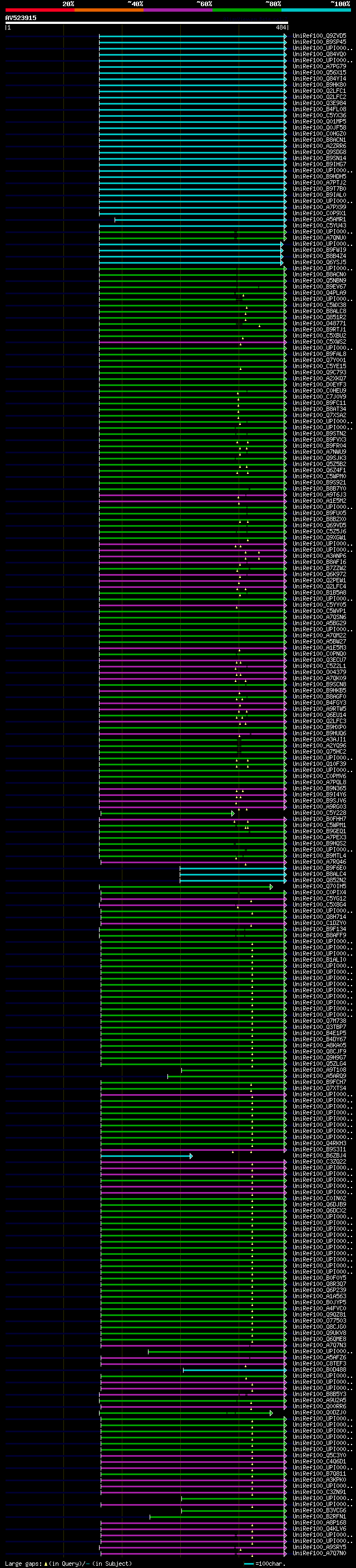The height and width of the screenshot is (1568, 356).
Task: Click hit UniRef100_C5YX36
Action: (319, 116)
